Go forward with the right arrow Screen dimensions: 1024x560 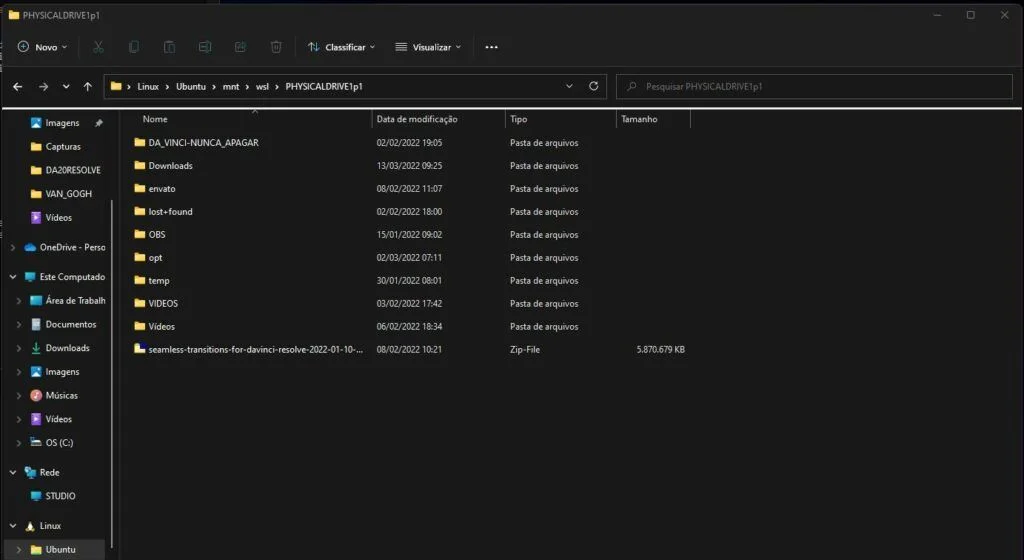[43, 86]
